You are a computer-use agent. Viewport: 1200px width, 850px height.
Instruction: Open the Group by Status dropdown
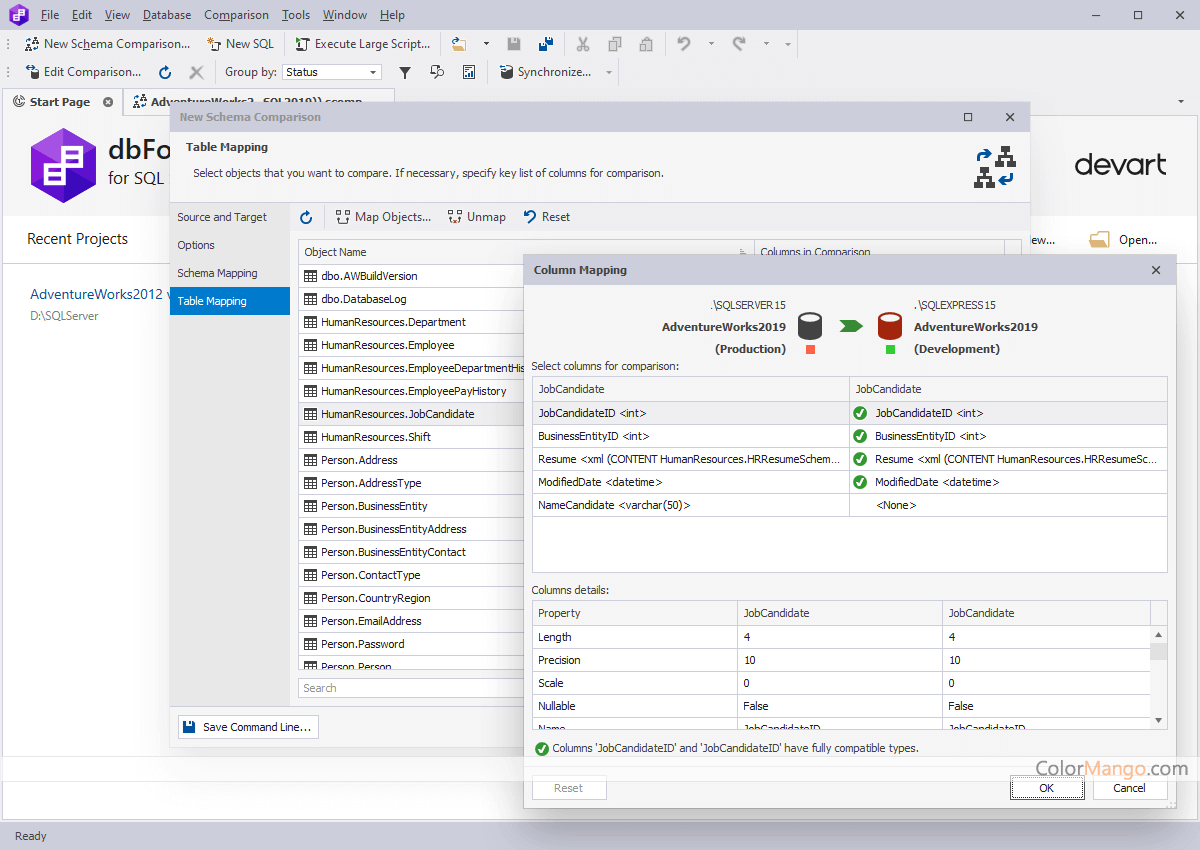[x=374, y=72]
